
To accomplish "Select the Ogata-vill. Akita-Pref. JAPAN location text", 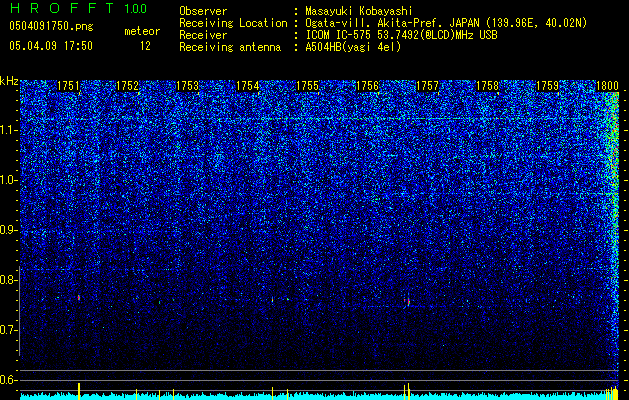I will click(446, 23).
